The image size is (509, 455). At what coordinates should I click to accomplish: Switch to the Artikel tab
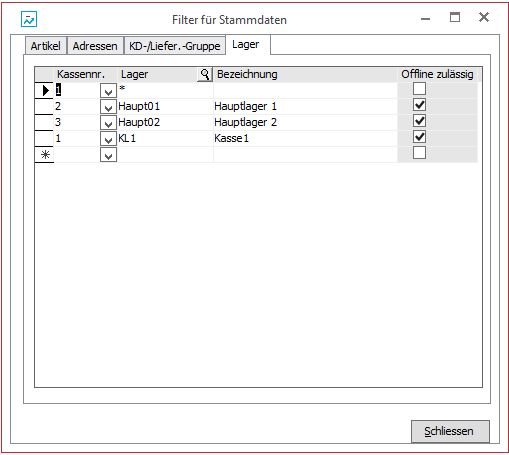[x=46, y=46]
